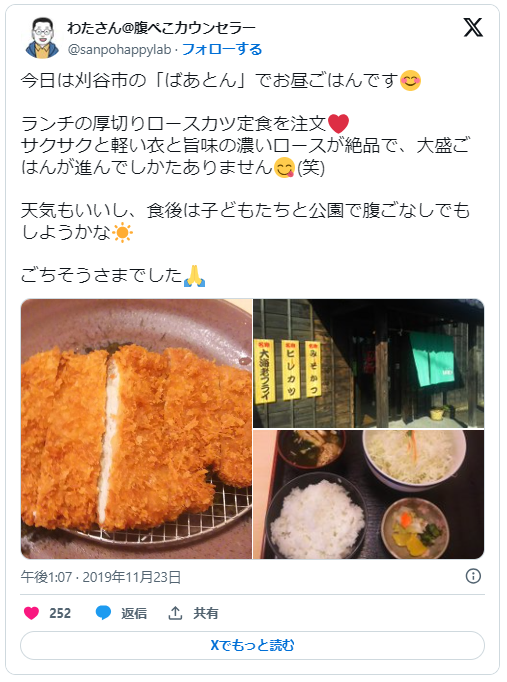
Task: Open the @sanpohappylab handle
Action: [120, 50]
